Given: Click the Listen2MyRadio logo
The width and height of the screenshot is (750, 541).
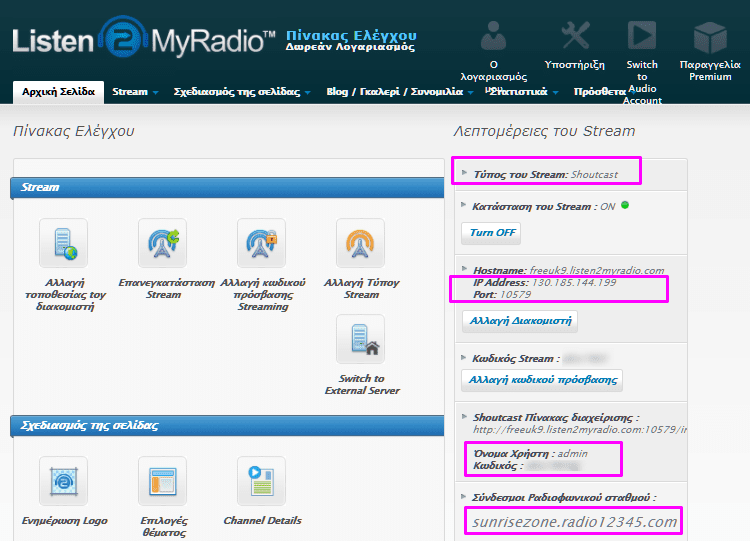Looking at the screenshot, I should pyautogui.click(x=143, y=37).
